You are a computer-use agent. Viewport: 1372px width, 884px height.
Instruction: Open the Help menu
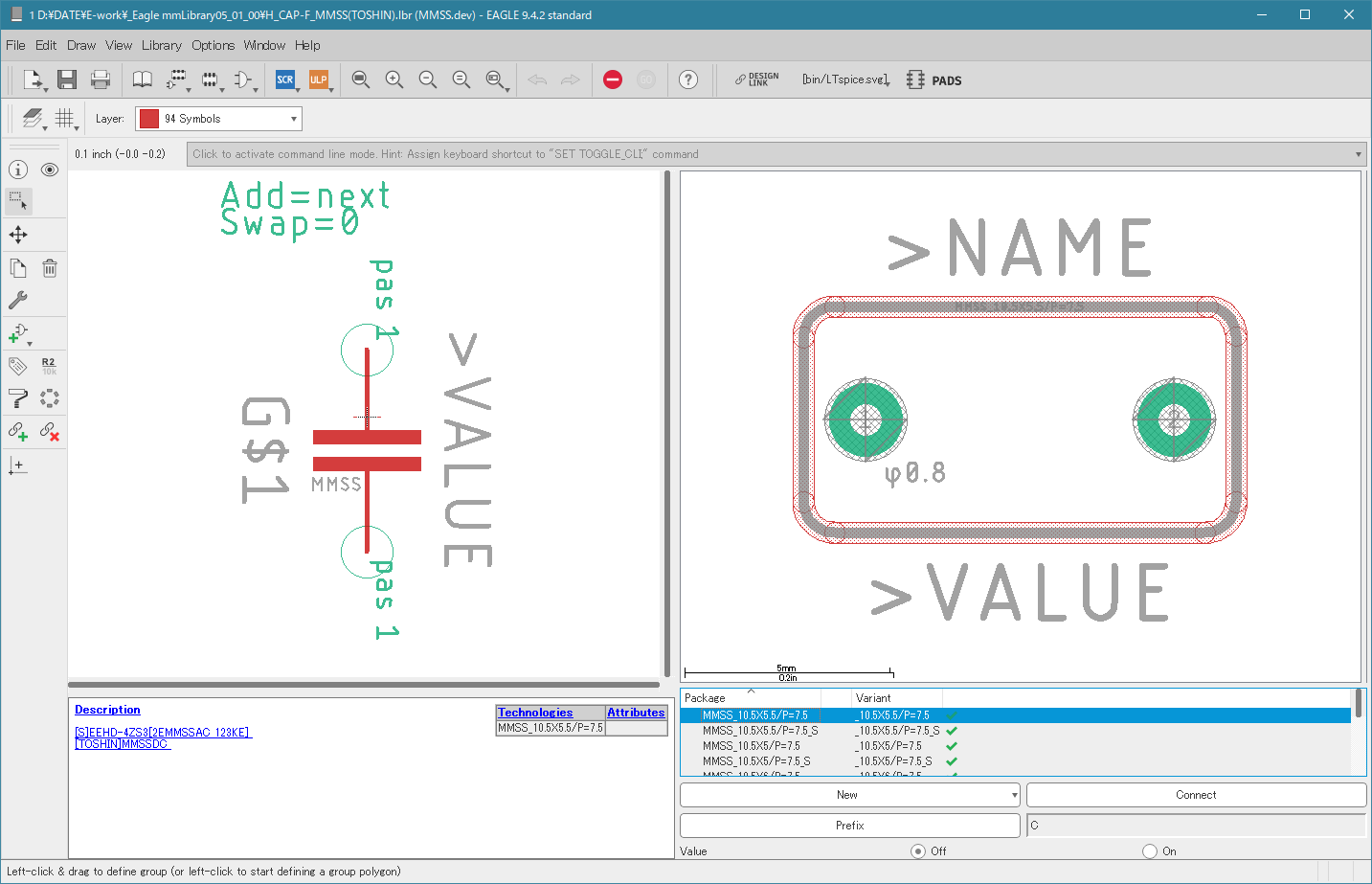pos(307,45)
